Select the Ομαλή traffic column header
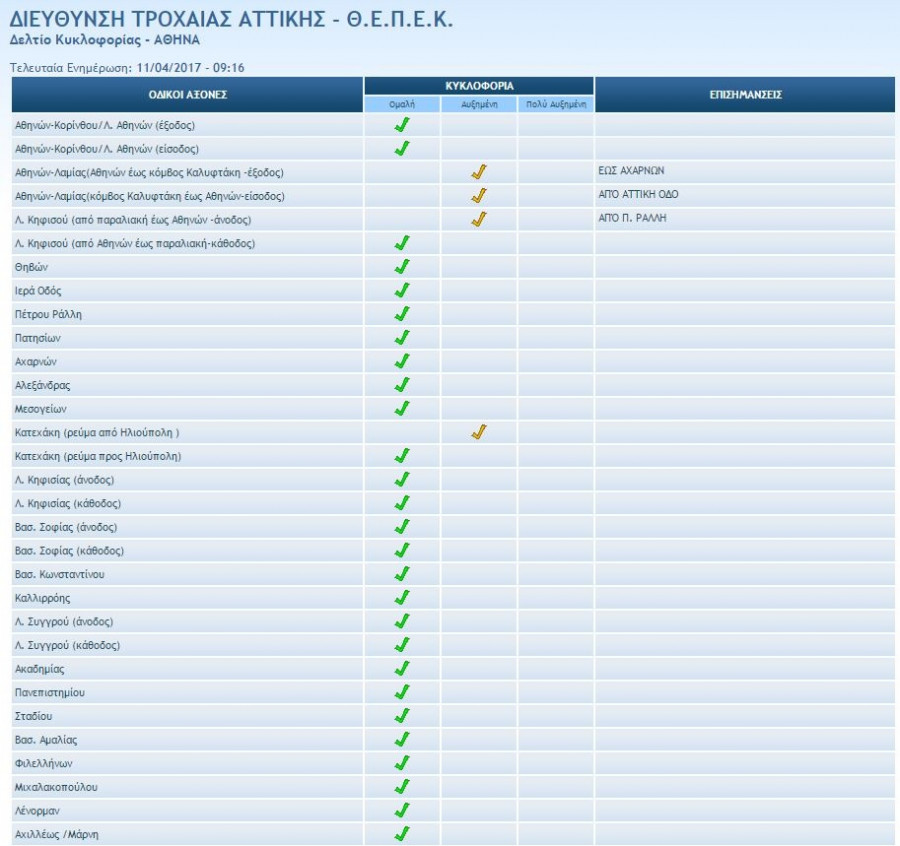Image resolution: width=900 pixels, height=846 pixels. point(402,104)
